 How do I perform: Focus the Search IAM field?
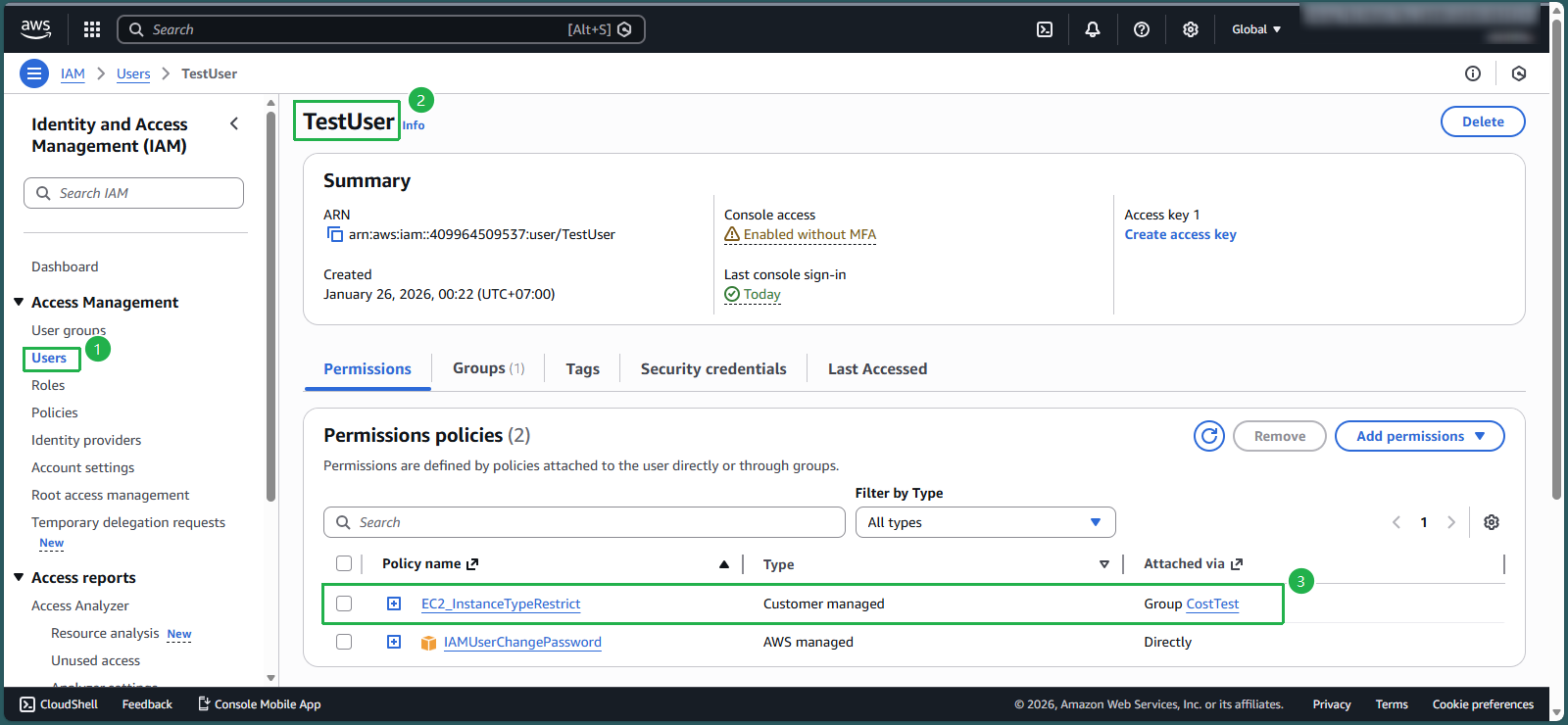pyautogui.click(x=133, y=193)
